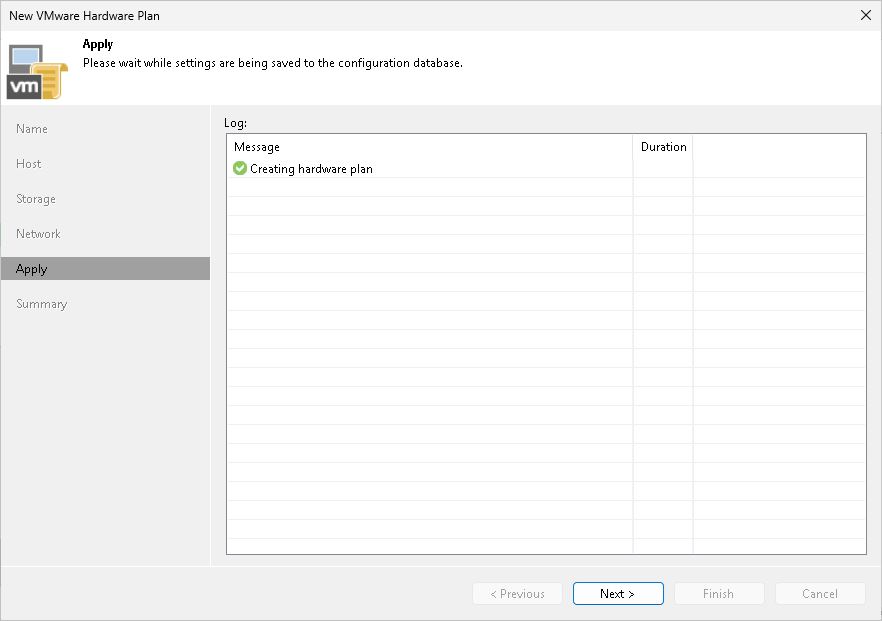The height and width of the screenshot is (621, 882).
Task: Open the Network step
Action: click(38, 234)
